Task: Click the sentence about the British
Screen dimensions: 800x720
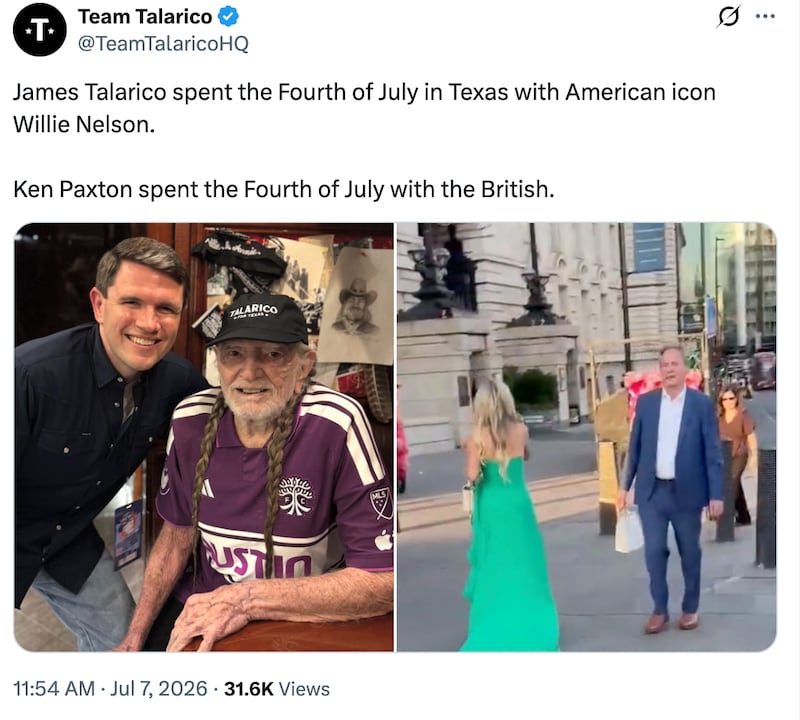Action: tap(284, 189)
